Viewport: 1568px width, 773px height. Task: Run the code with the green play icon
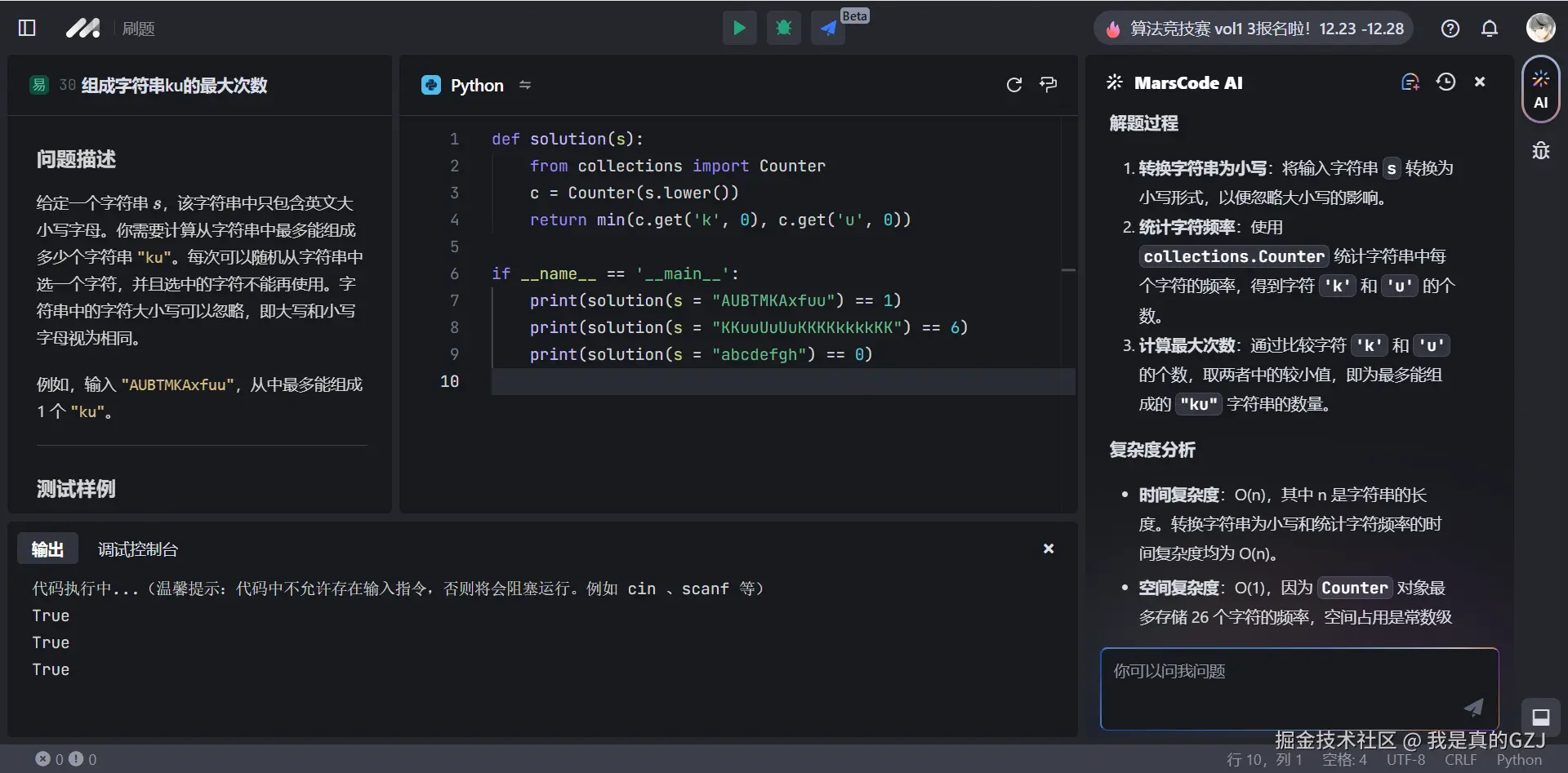[739, 27]
